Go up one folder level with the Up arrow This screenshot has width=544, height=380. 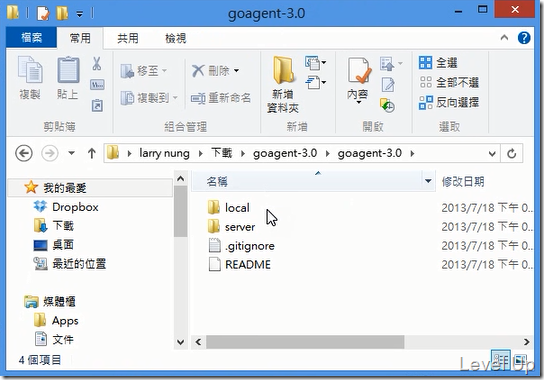coord(92,153)
